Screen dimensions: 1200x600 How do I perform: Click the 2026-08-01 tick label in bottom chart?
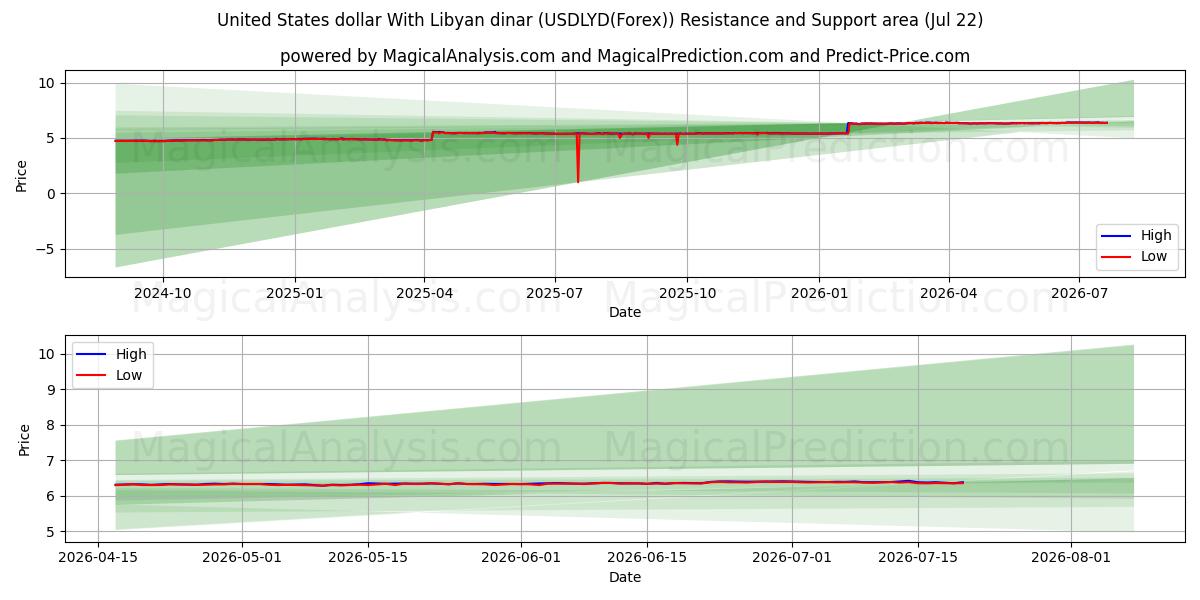1071,558
